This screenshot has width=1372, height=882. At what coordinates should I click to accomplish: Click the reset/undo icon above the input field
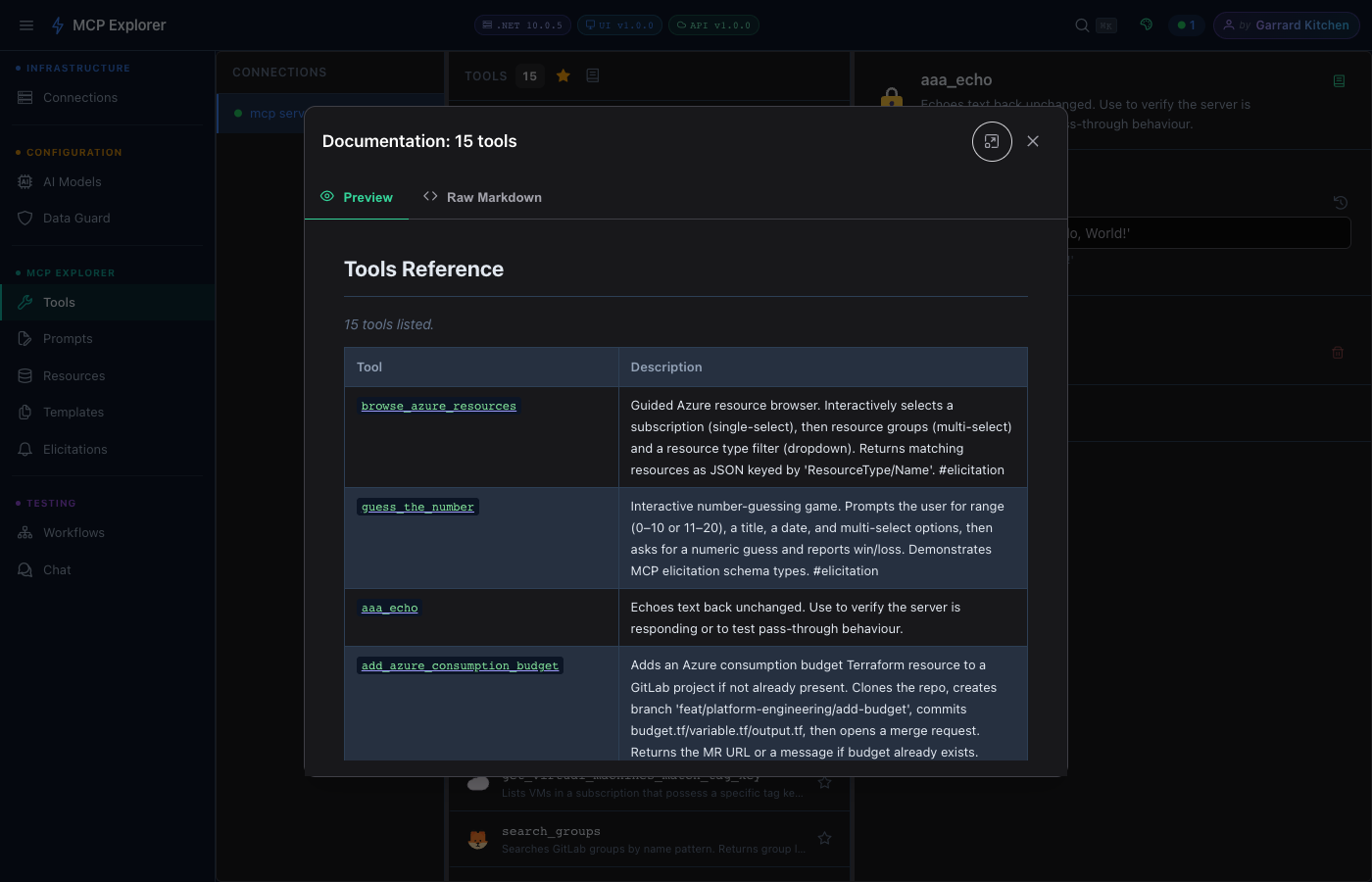pos(1341,202)
